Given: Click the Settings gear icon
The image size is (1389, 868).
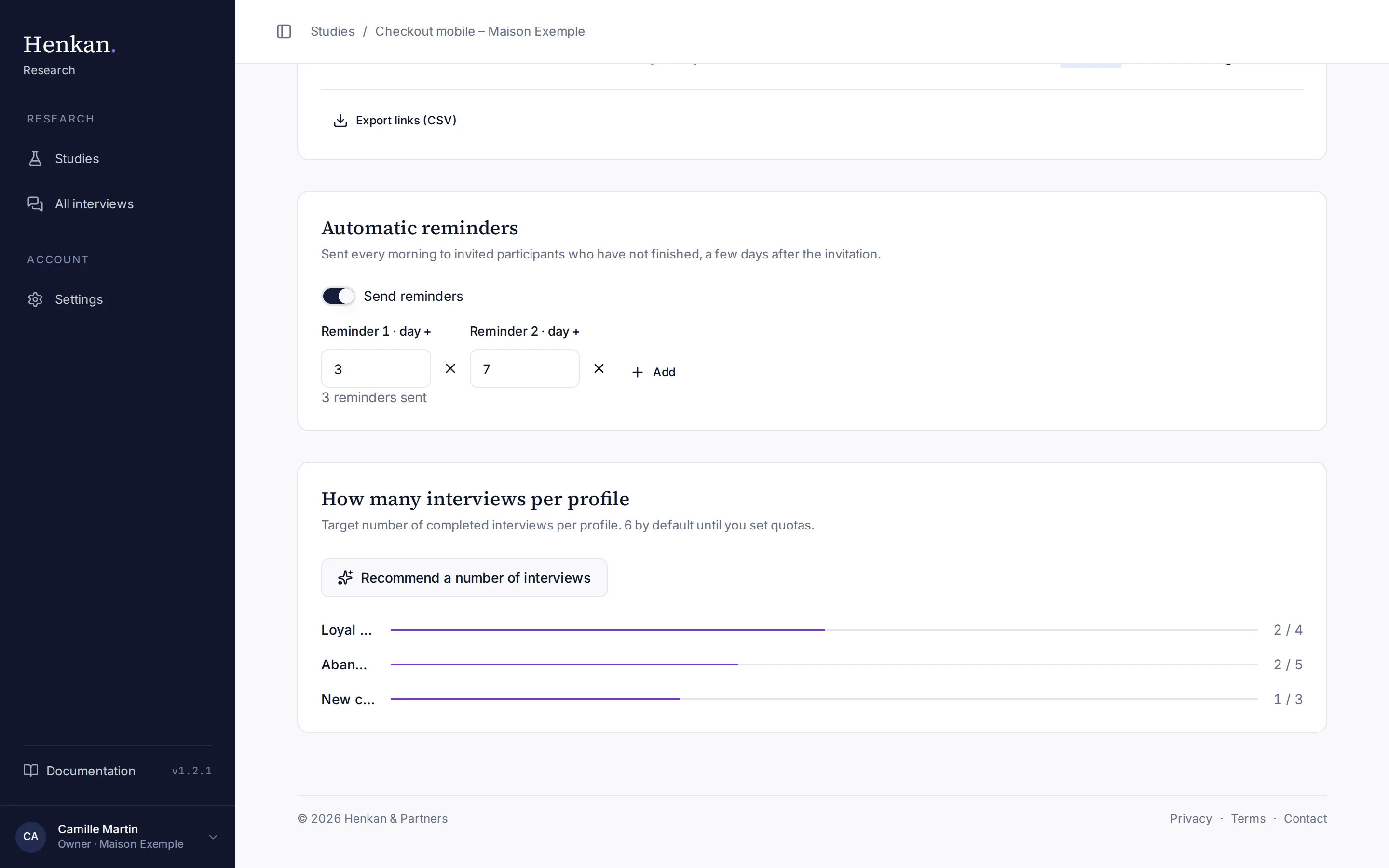Looking at the screenshot, I should point(35,299).
